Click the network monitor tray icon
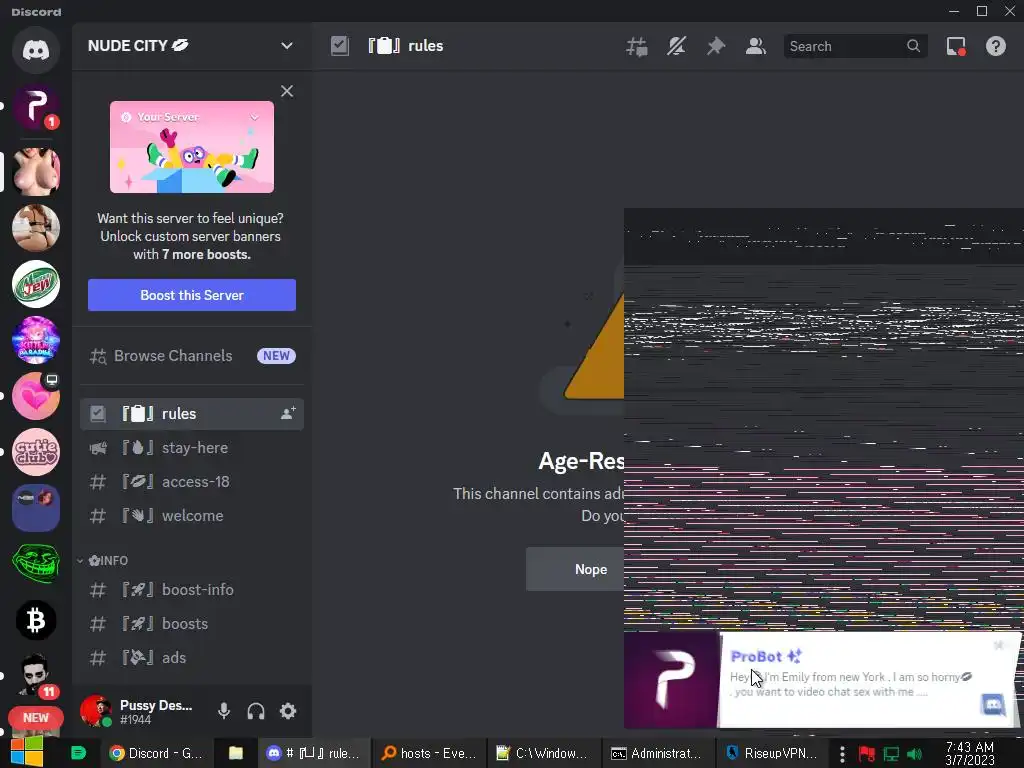 891,754
